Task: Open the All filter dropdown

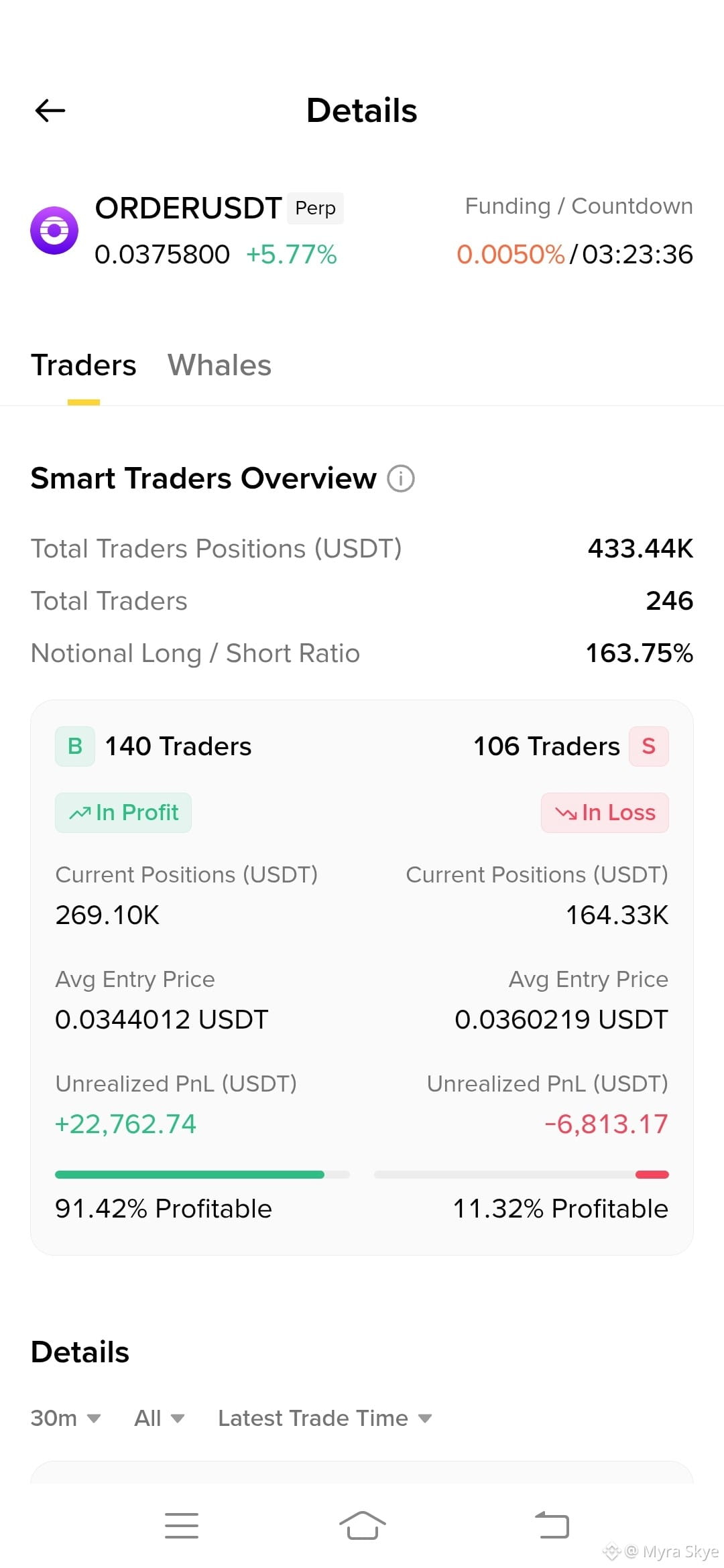Action: [160, 1418]
